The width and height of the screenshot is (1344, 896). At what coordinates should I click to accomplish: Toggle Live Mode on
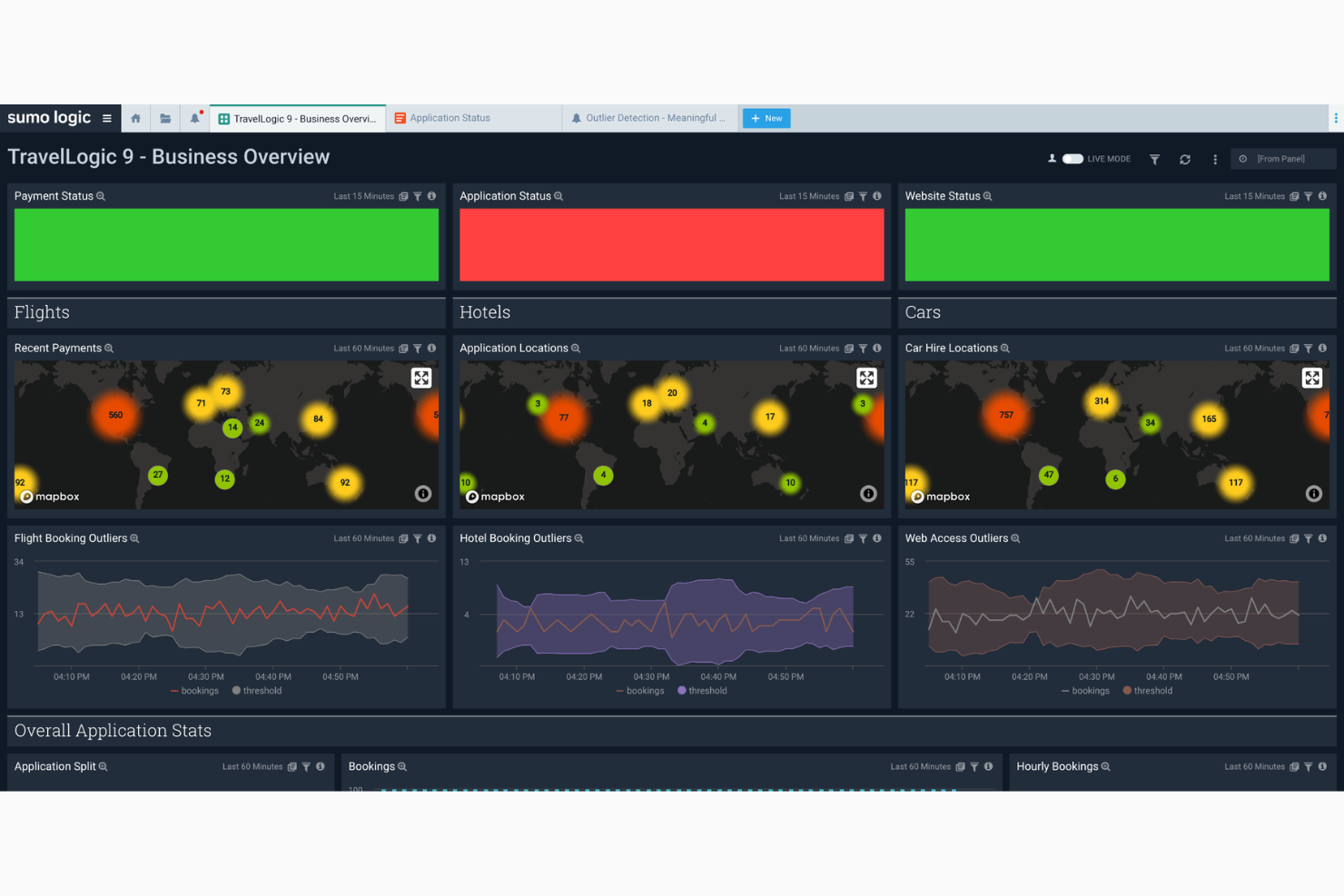[1072, 158]
